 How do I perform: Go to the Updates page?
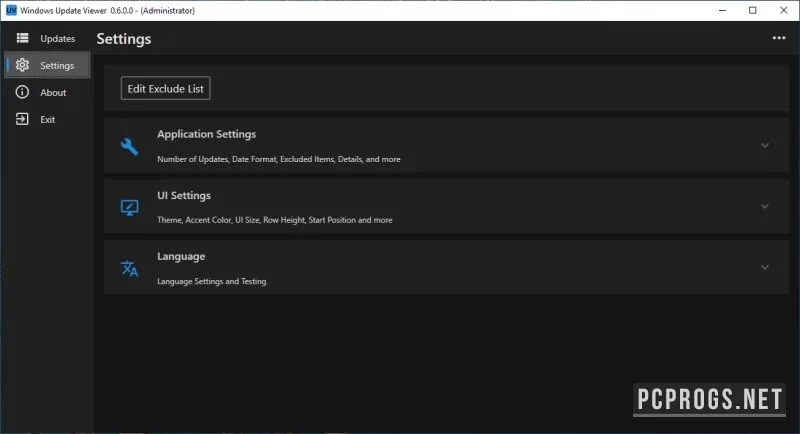pyautogui.click(x=47, y=38)
